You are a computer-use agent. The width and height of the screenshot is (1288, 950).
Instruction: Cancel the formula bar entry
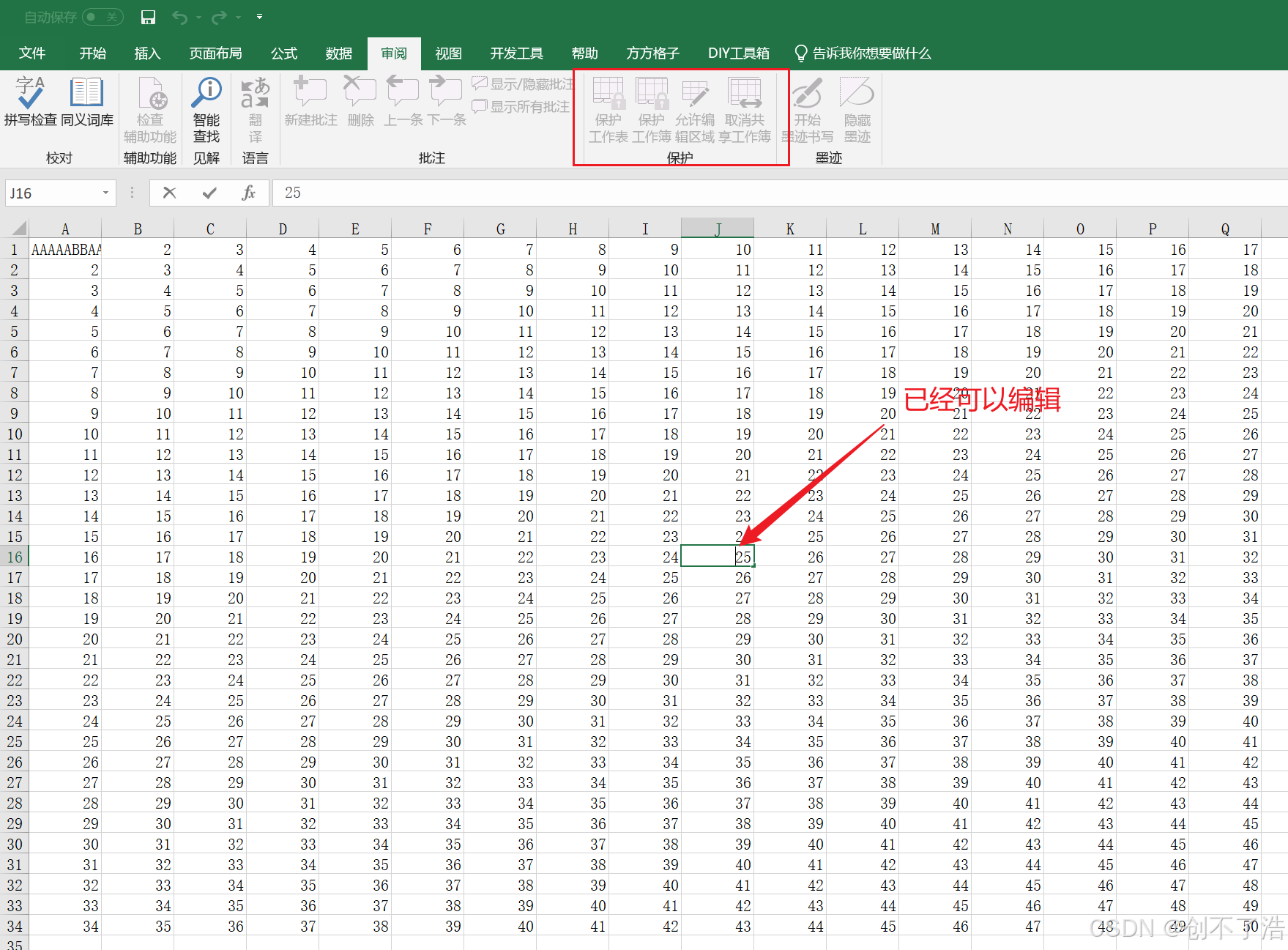tap(169, 193)
